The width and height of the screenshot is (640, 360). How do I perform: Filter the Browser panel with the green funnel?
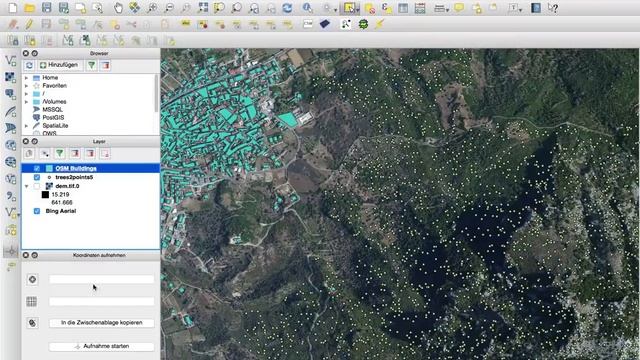point(92,65)
